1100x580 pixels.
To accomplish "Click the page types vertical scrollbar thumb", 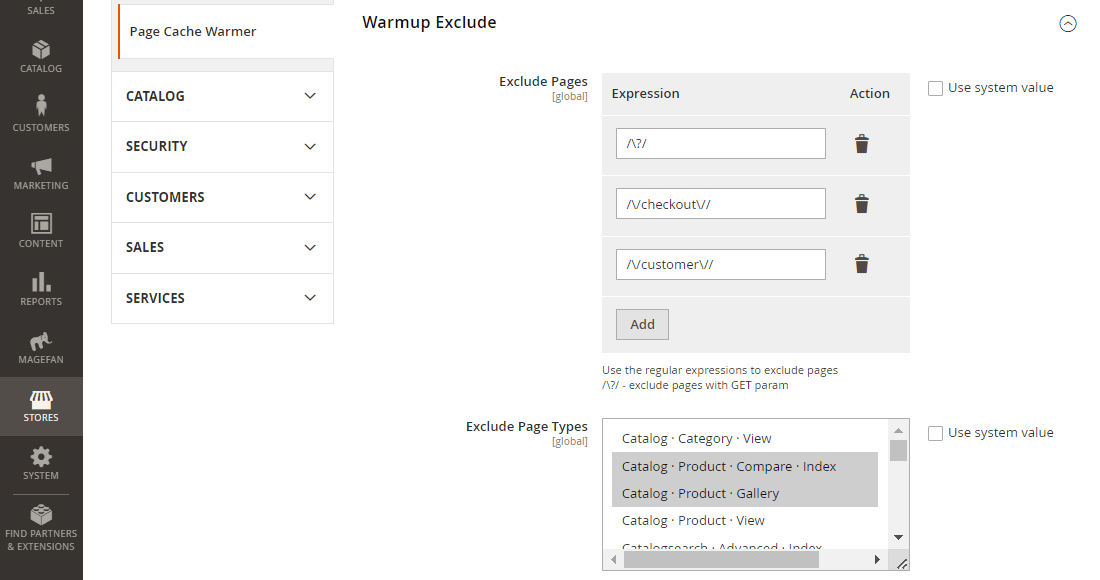I will 898,450.
